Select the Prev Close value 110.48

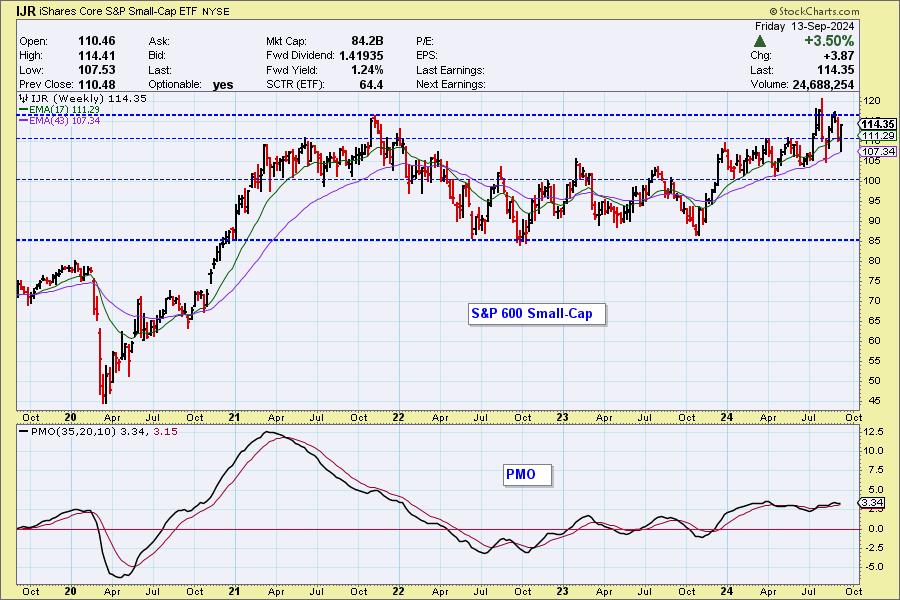coord(96,84)
